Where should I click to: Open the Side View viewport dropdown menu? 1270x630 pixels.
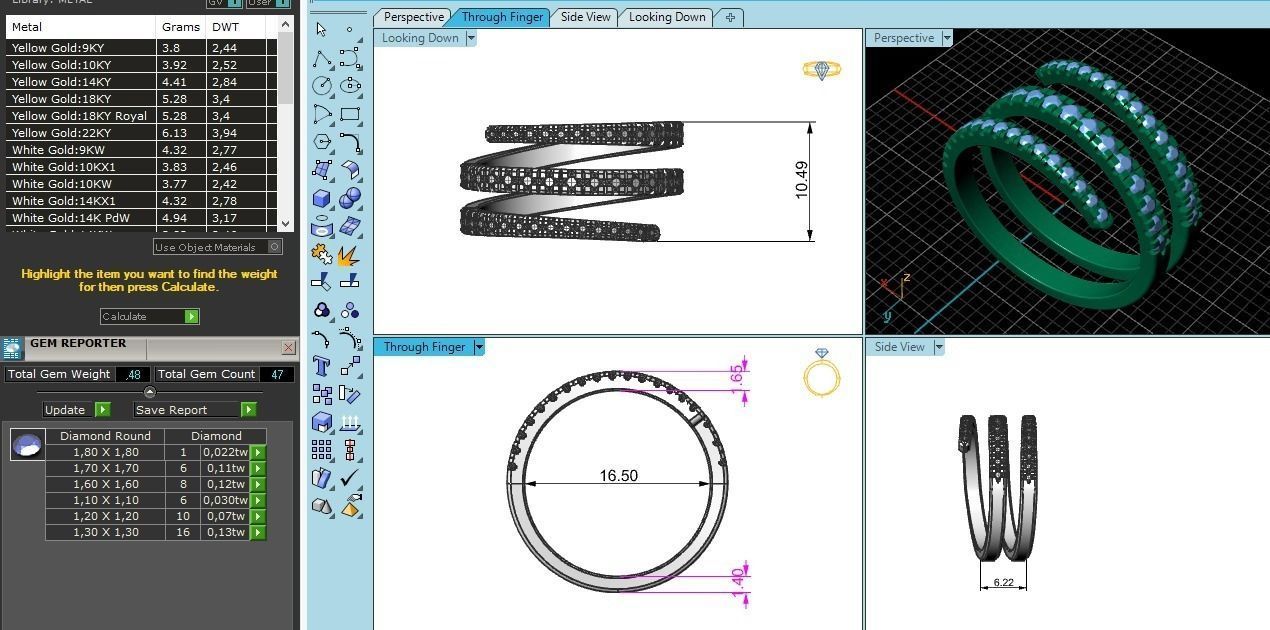(938, 347)
